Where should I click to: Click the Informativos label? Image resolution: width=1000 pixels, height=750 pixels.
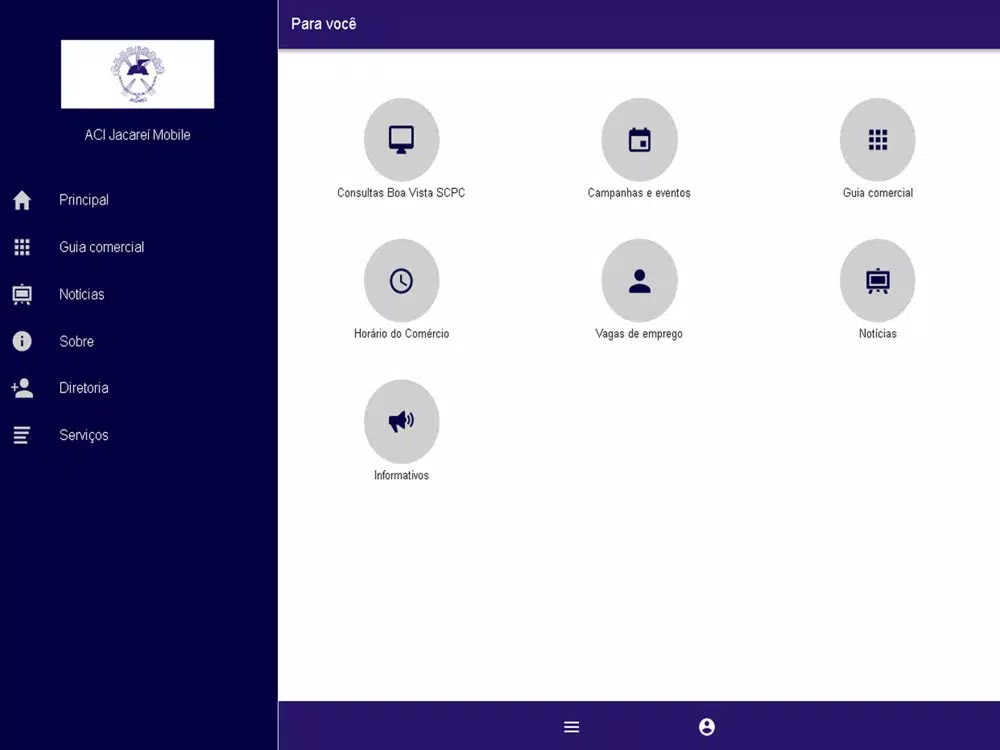pyautogui.click(x=401, y=475)
